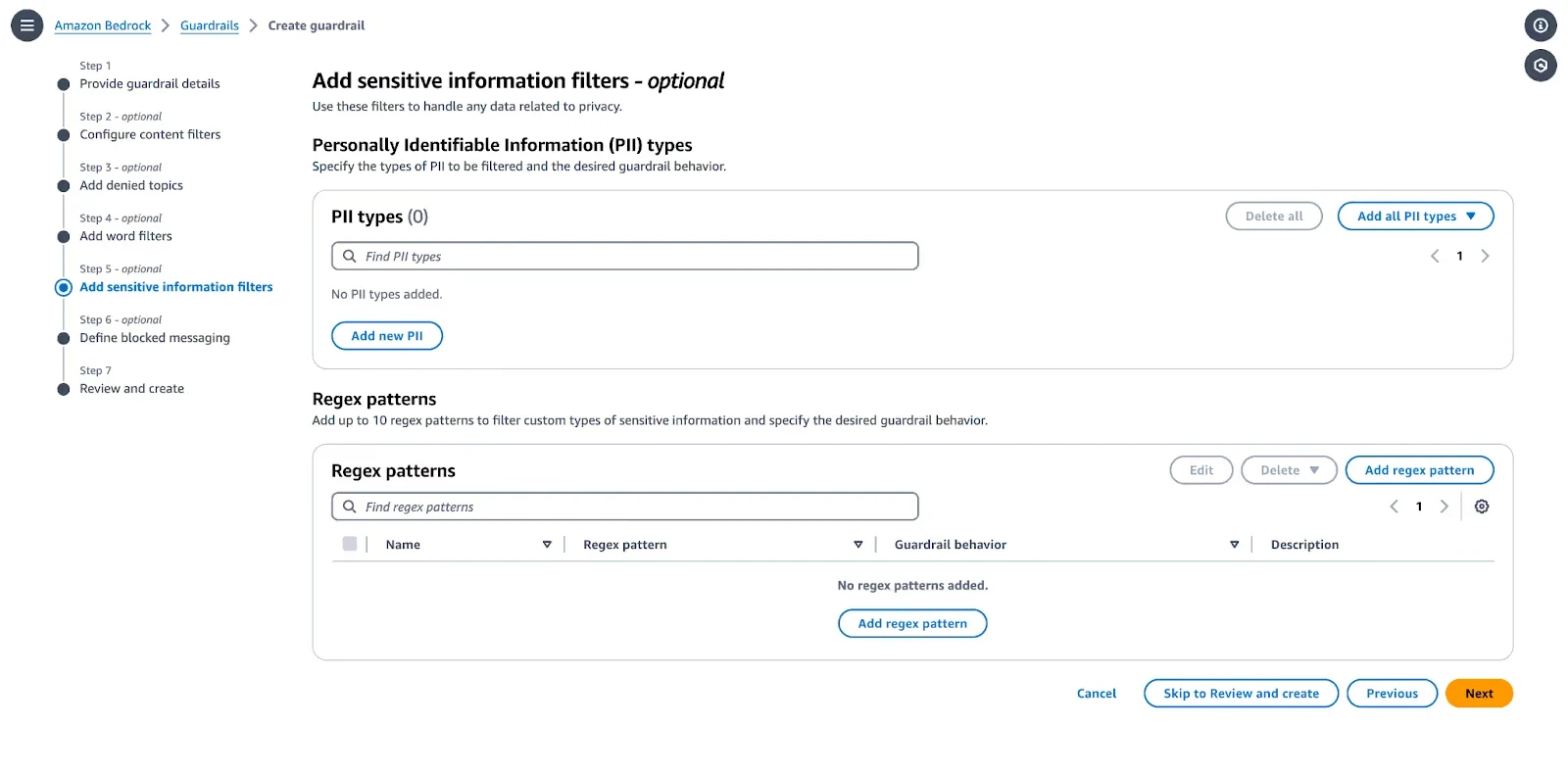Click Edit regex pattern button
The image size is (1568, 774).
(x=1201, y=470)
